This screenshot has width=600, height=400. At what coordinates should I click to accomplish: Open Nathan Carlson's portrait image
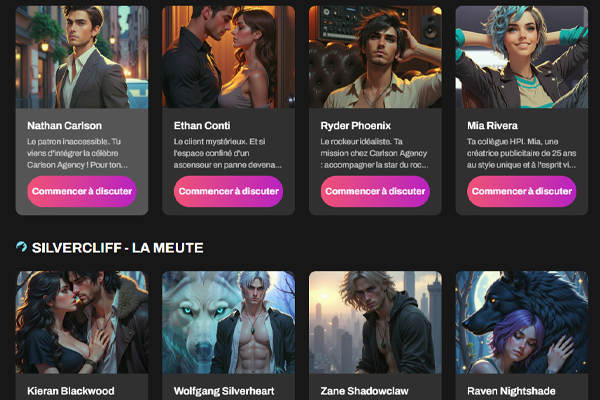[x=82, y=57]
